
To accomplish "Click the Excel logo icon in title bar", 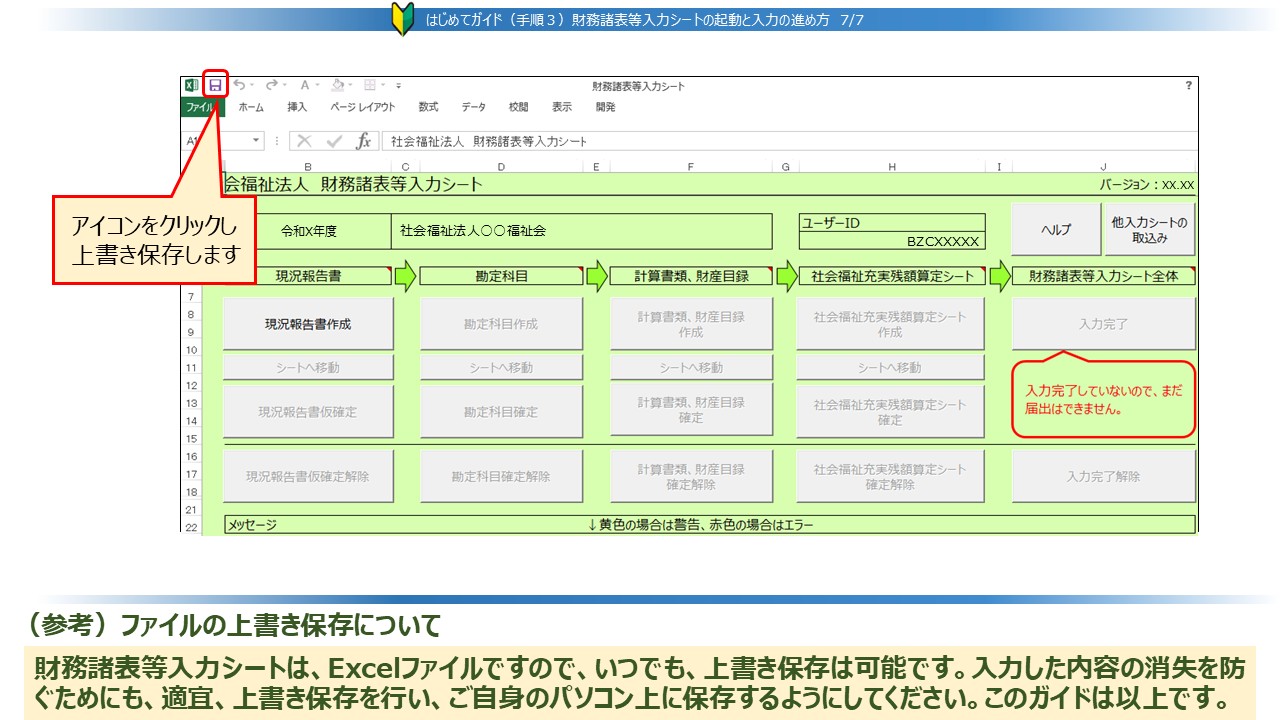I will coord(191,86).
